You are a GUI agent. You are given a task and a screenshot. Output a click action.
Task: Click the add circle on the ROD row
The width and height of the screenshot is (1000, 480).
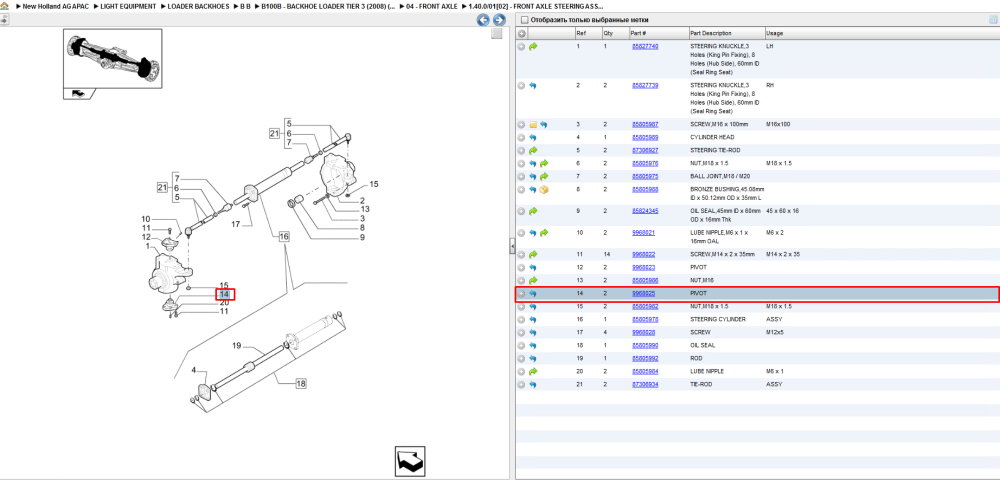(x=522, y=358)
